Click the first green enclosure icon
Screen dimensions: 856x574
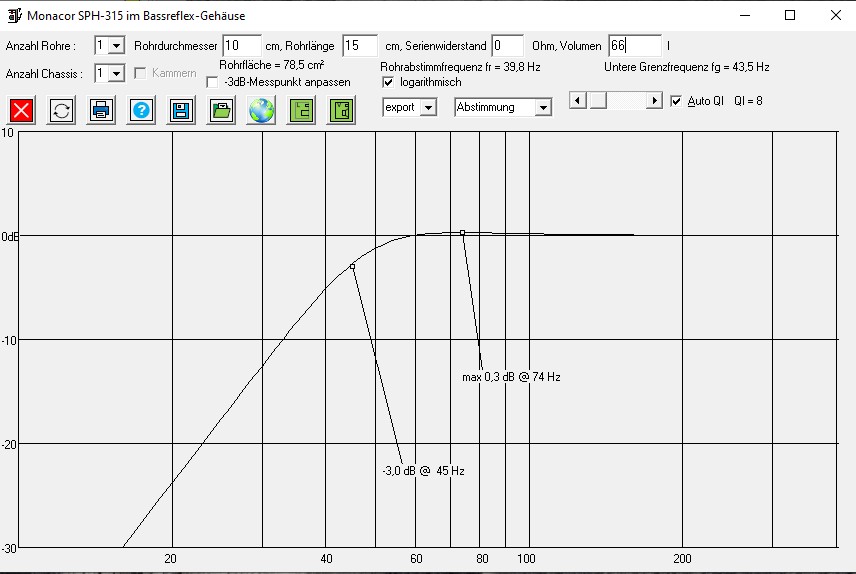coord(301,110)
